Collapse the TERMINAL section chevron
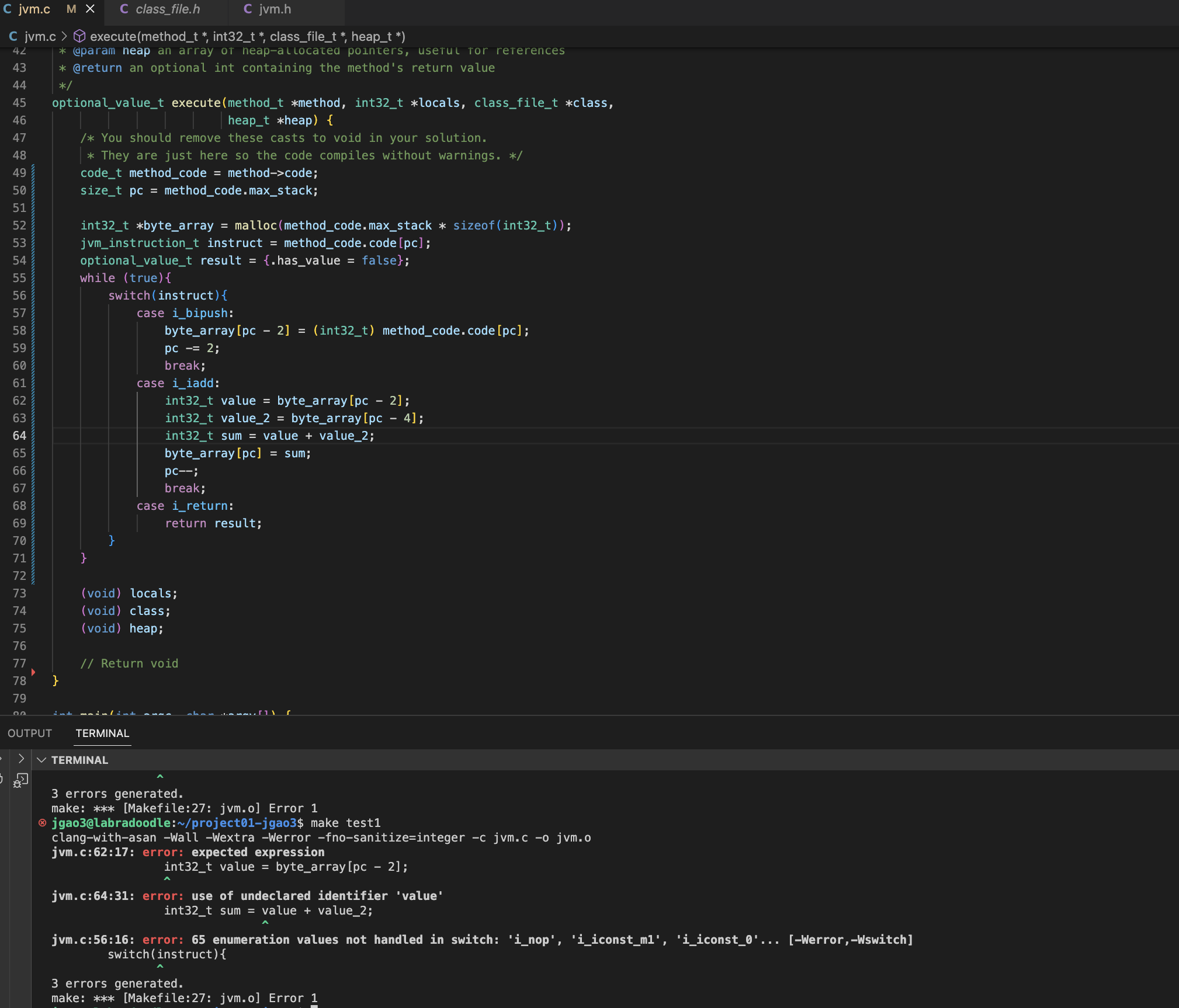Image resolution: width=1179 pixels, height=1008 pixels. 41,760
